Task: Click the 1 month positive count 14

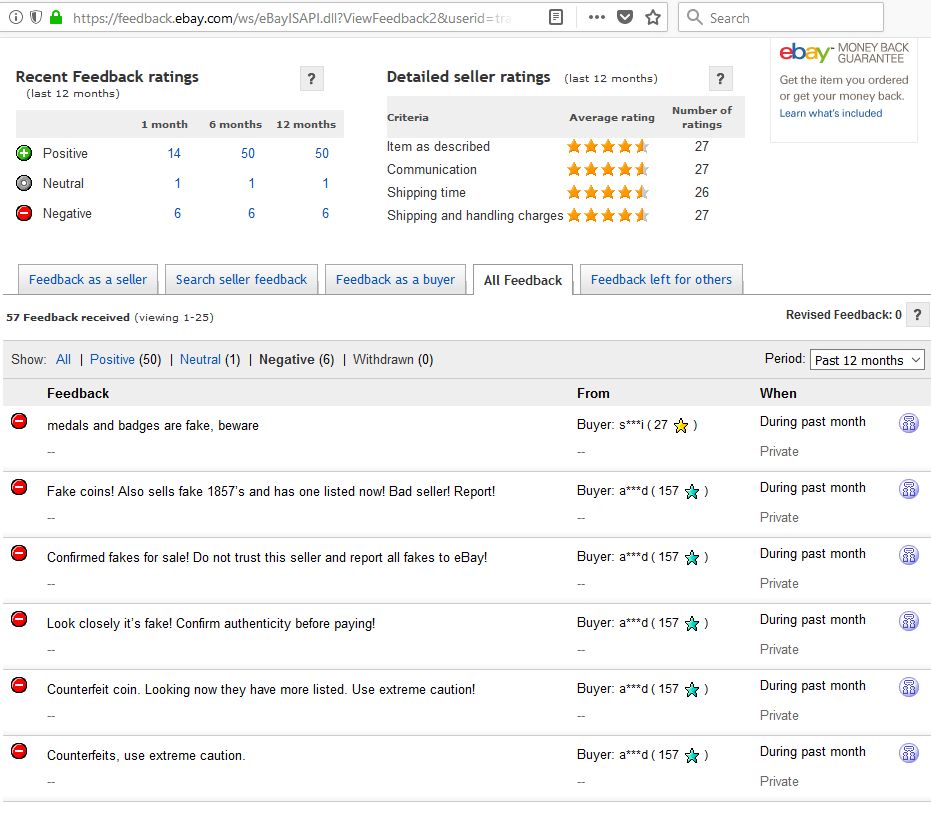Action: (174, 154)
